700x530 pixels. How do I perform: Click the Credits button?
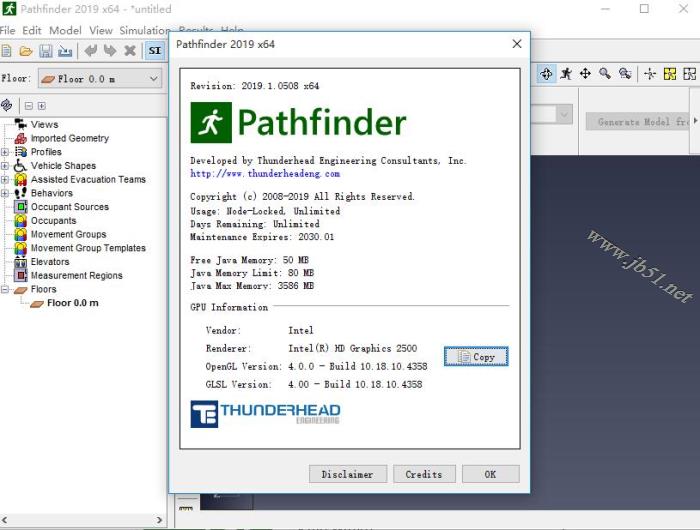click(x=424, y=474)
